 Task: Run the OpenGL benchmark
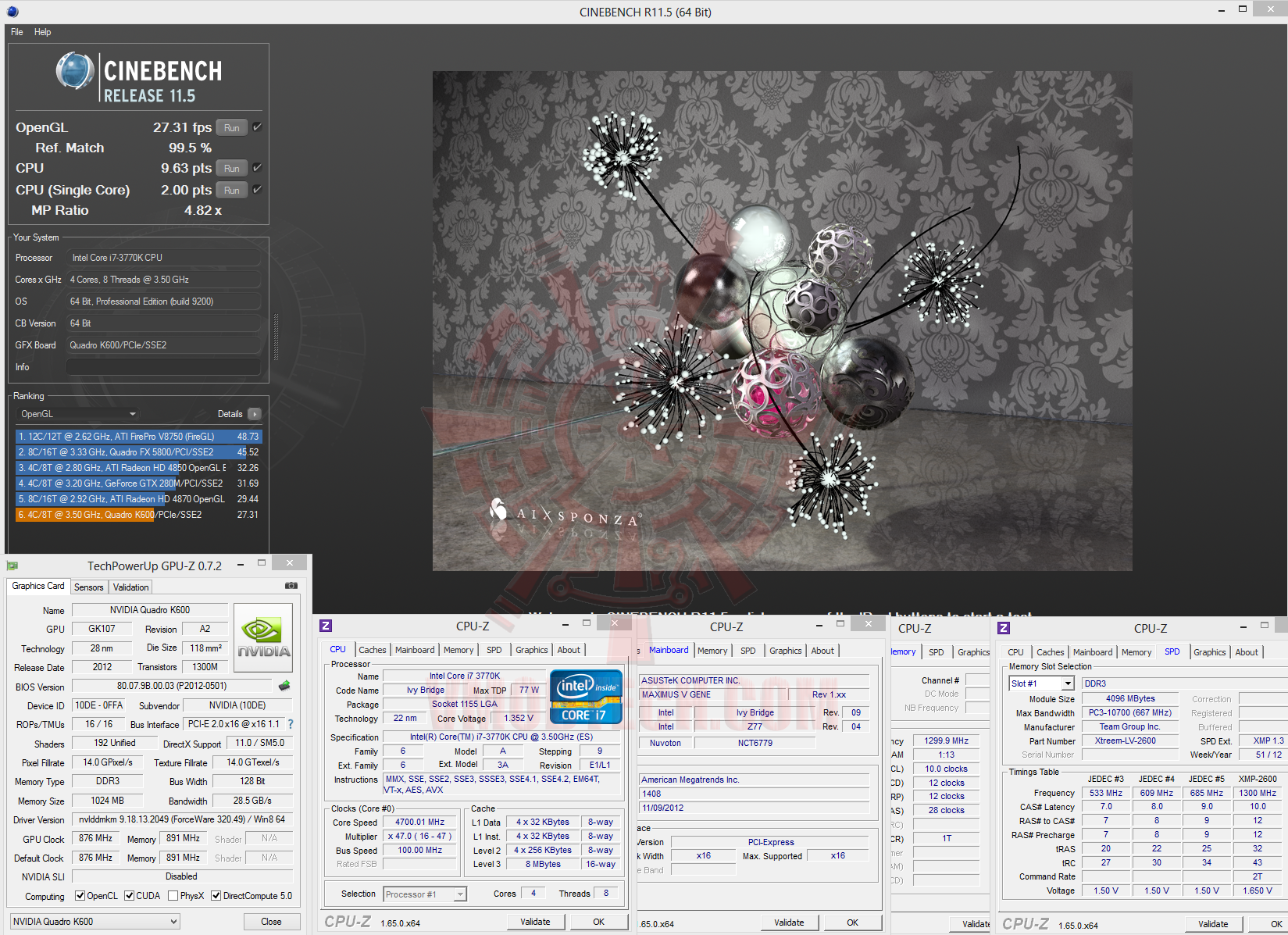click(x=232, y=127)
